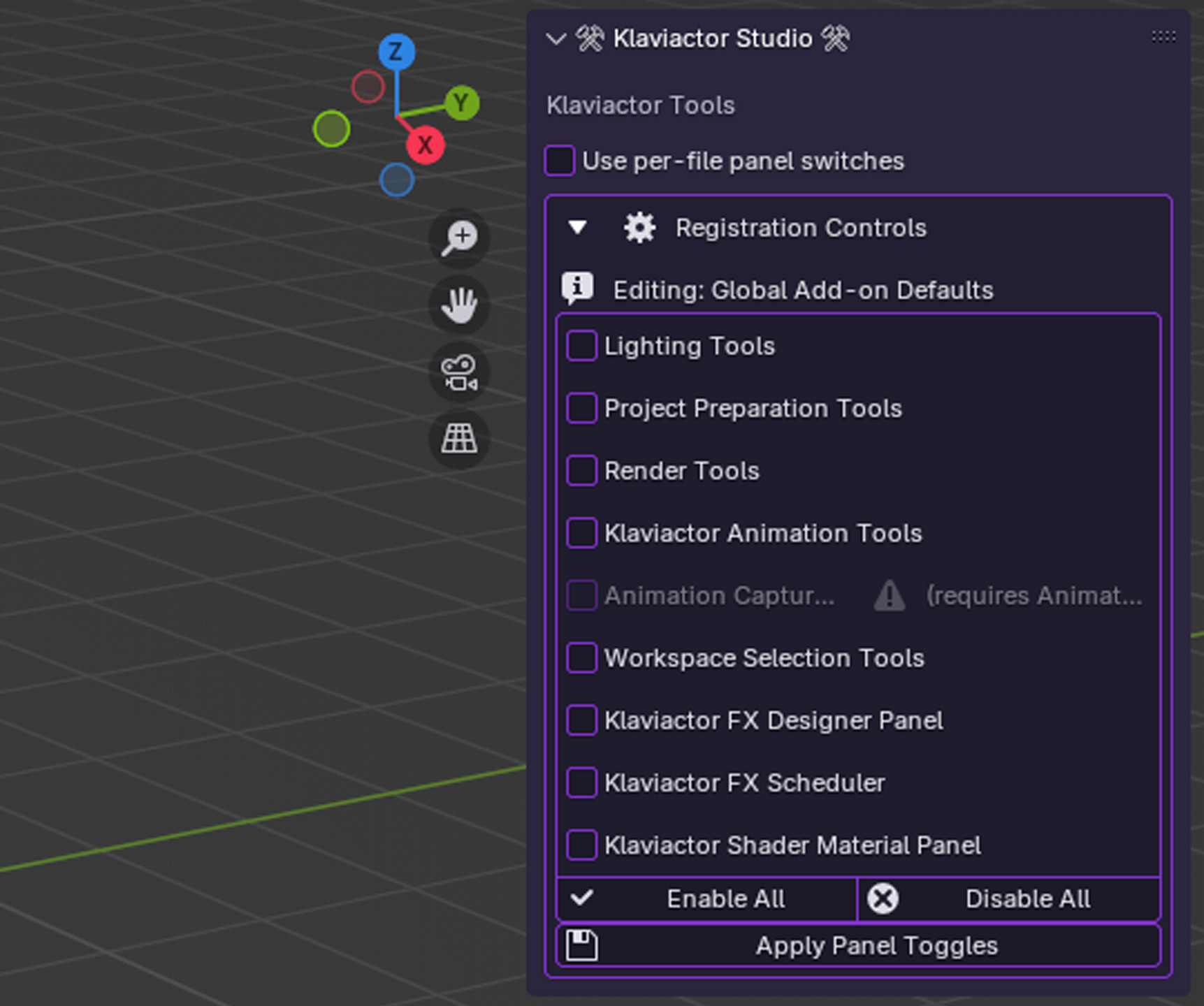Click the Z axis on the navigation gizmo

pyautogui.click(x=396, y=52)
